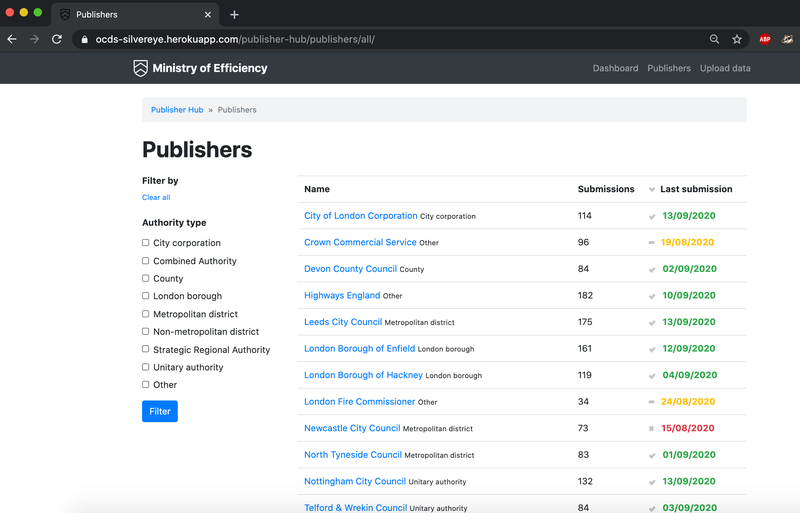
Task: Open Newcastle City Council link
Action: point(352,428)
